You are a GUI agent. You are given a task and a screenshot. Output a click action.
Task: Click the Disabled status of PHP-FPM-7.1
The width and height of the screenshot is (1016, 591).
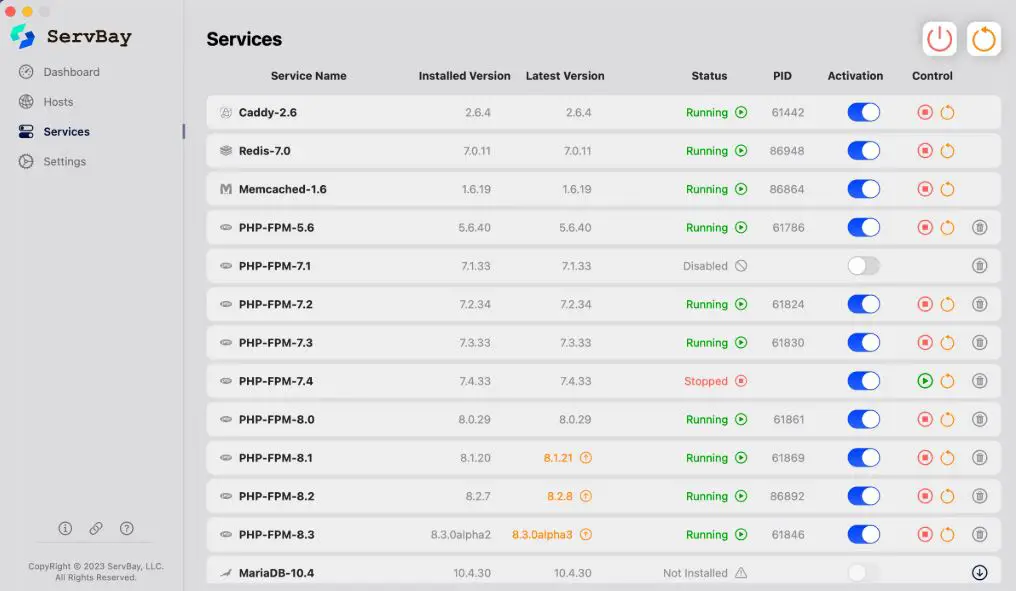click(705, 266)
